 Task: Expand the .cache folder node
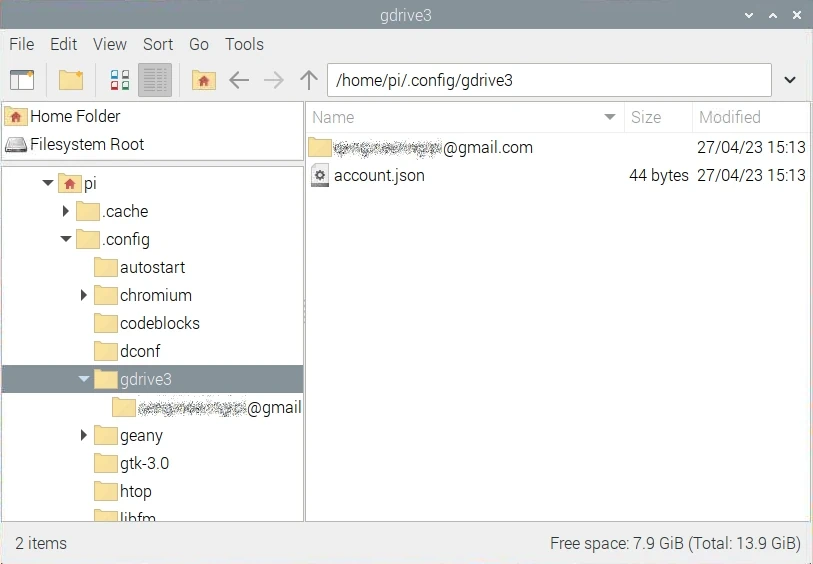point(66,211)
